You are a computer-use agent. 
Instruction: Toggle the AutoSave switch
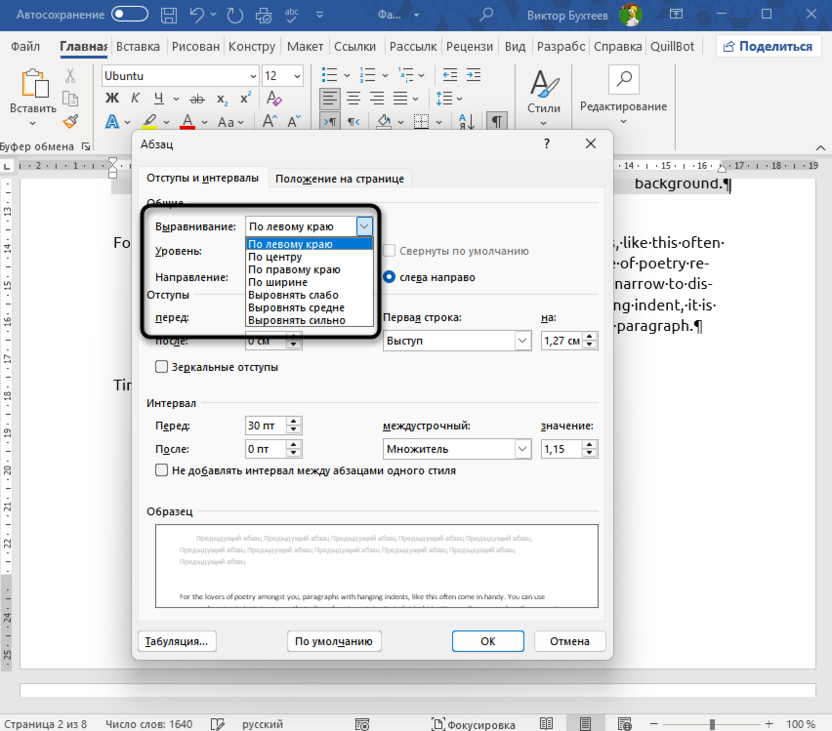[129, 16]
